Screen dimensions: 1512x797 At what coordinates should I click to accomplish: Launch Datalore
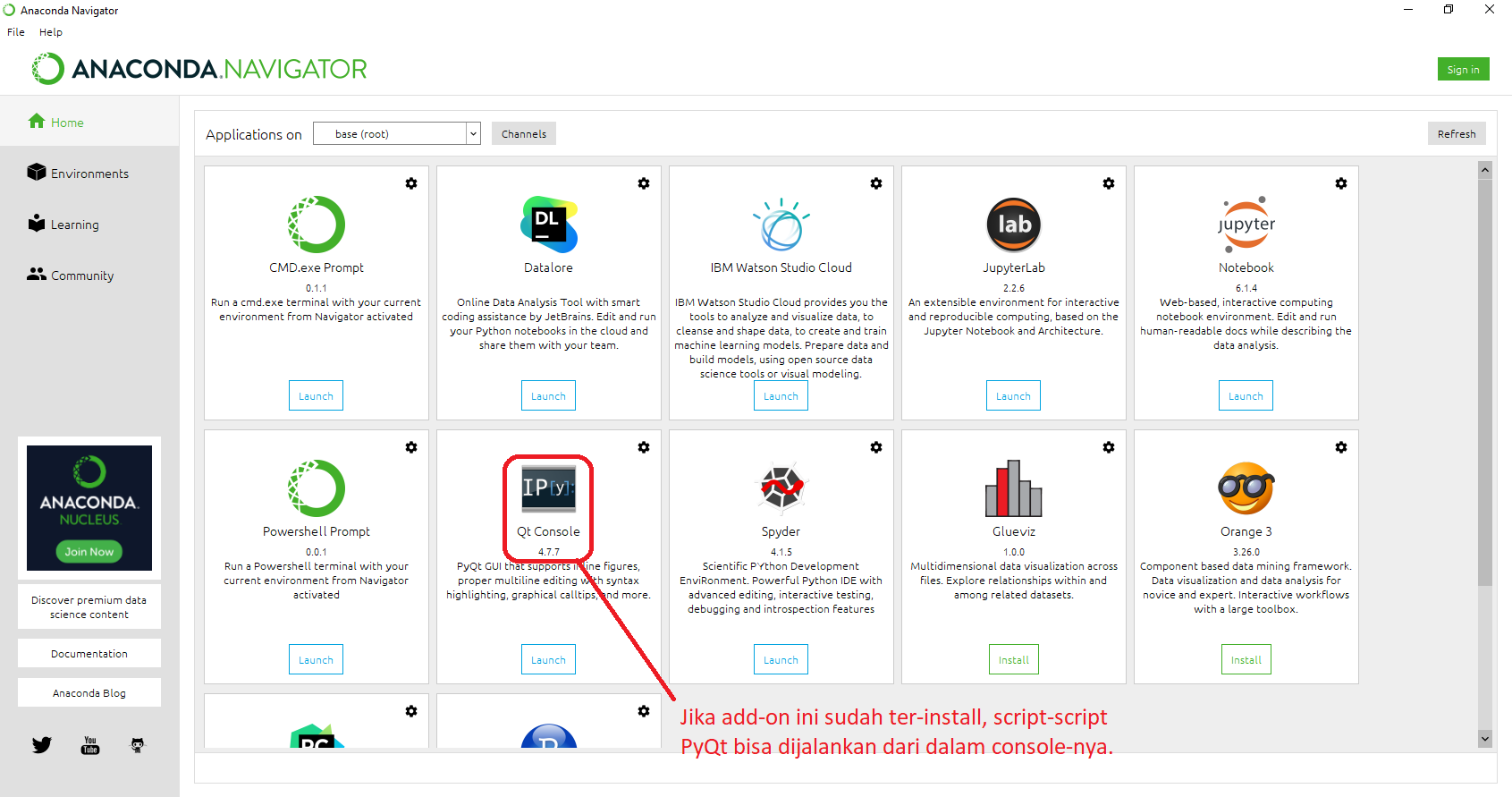point(548,395)
